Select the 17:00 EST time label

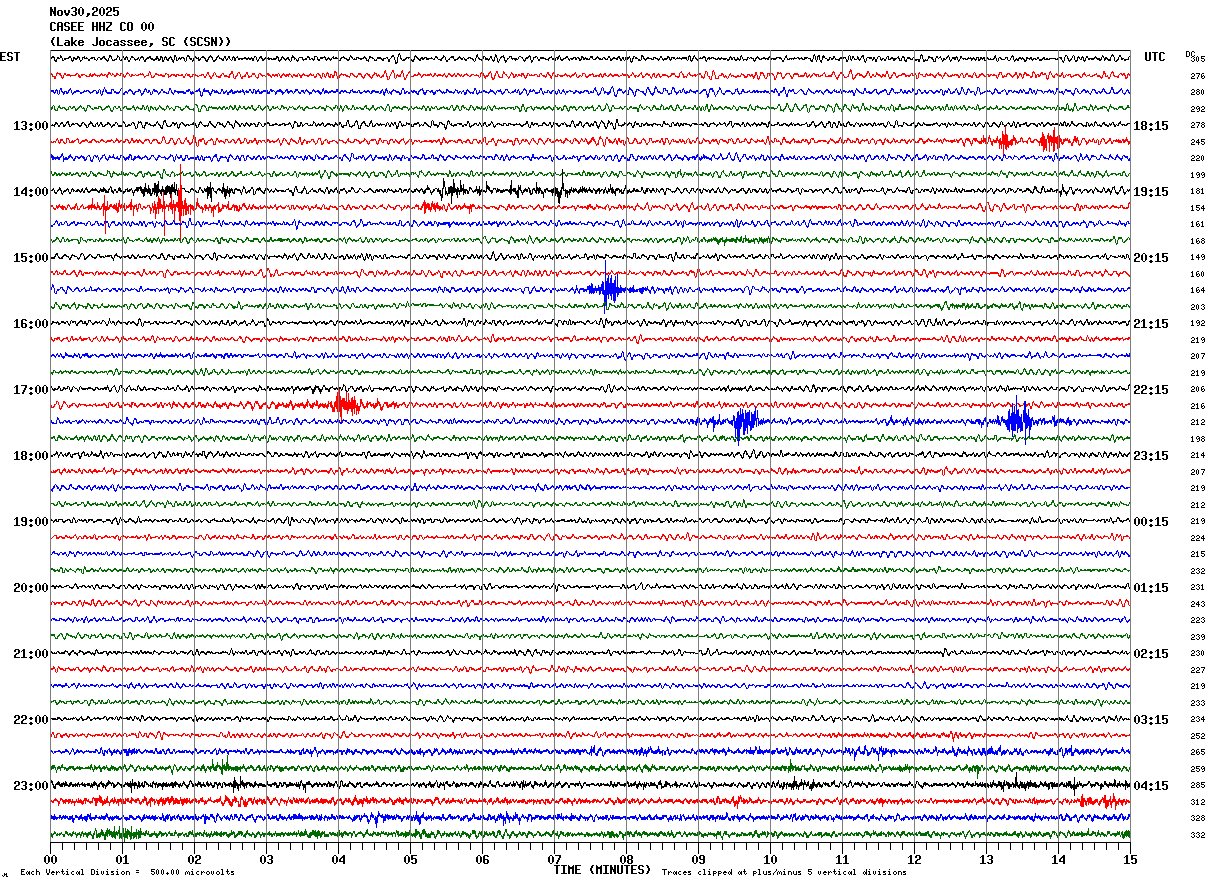tap(30, 390)
